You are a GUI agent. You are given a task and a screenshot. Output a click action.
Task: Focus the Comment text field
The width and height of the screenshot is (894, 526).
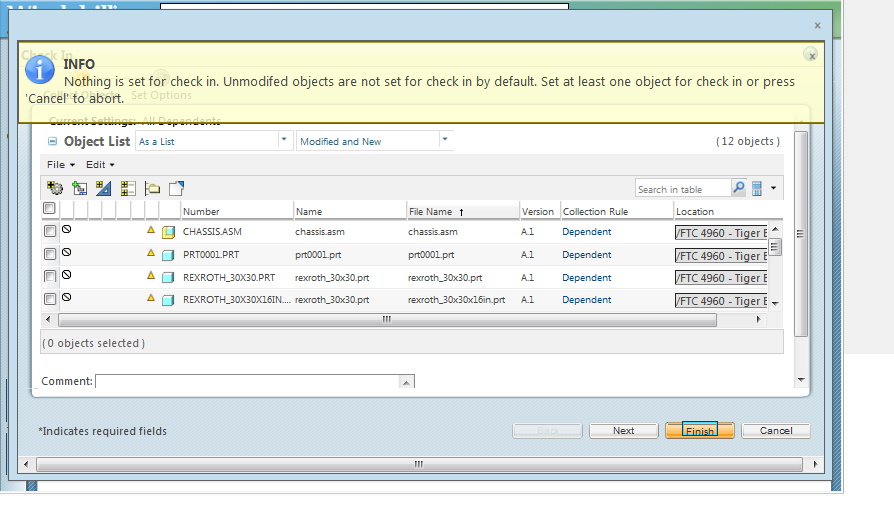pos(247,381)
